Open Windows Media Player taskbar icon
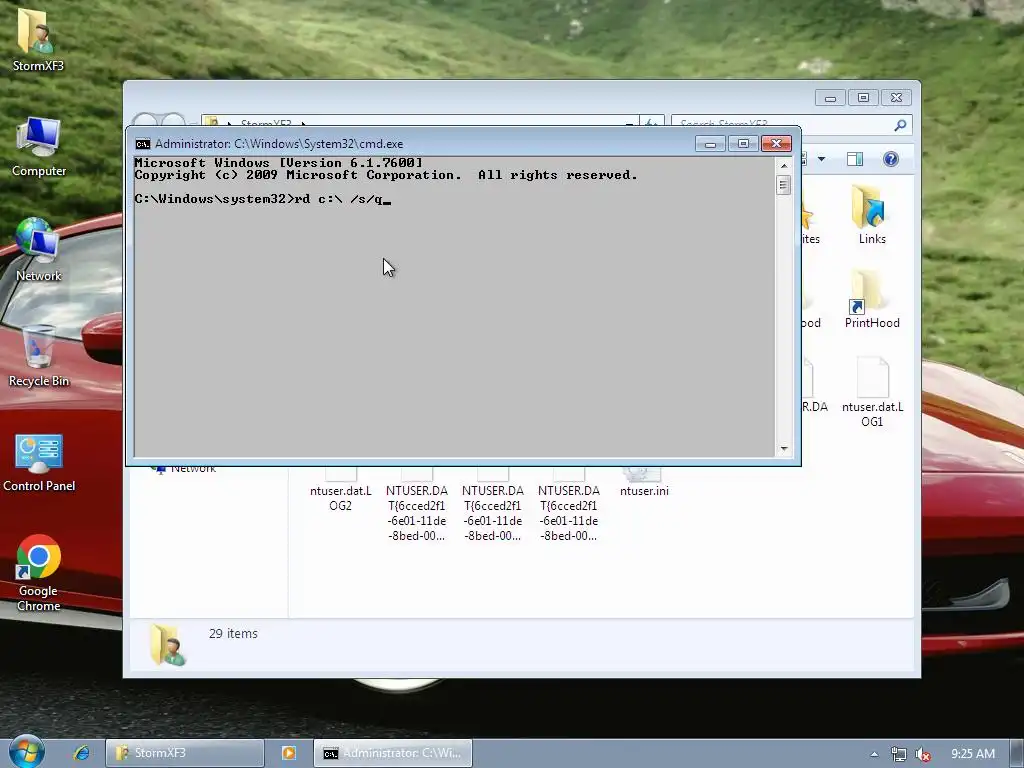 tap(289, 753)
